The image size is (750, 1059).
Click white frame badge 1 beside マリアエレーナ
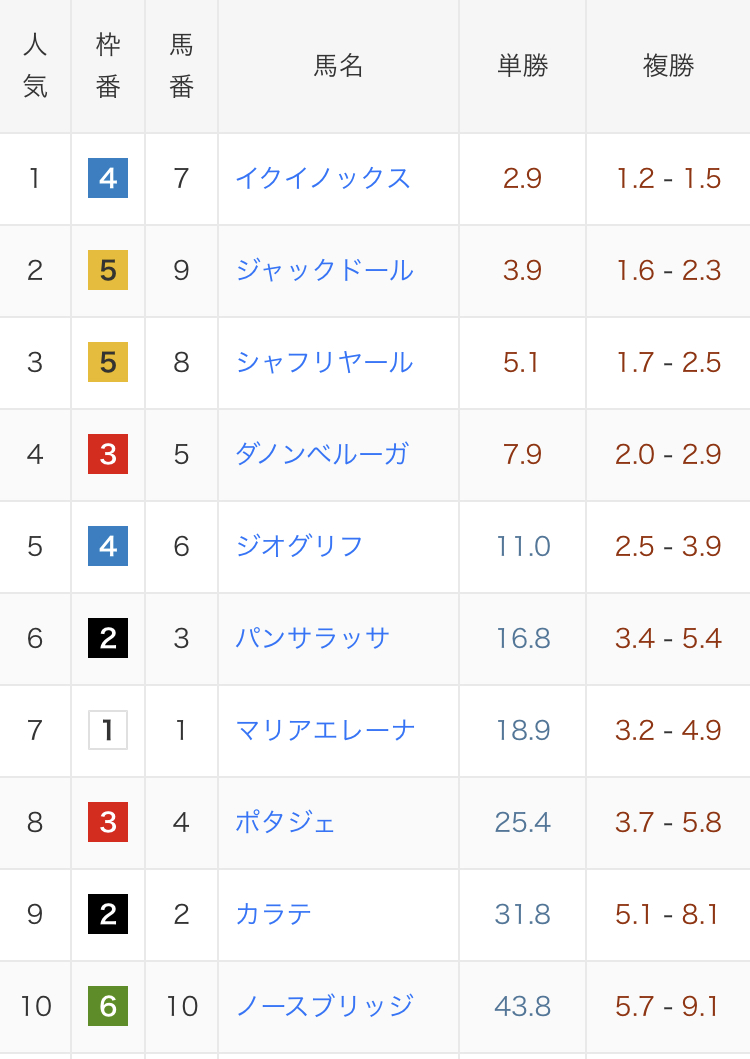click(108, 730)
